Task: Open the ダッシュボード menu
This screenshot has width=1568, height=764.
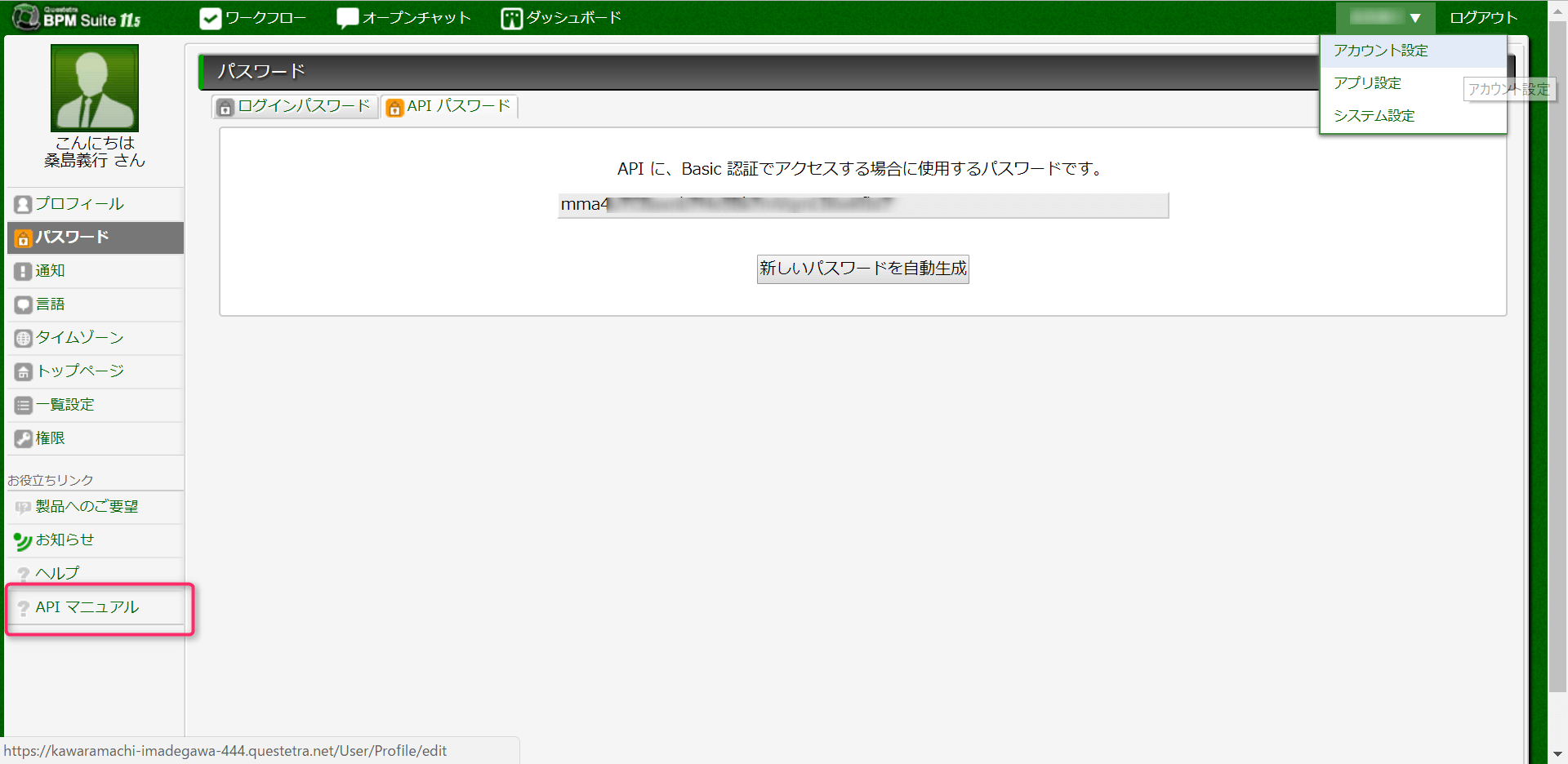Action: coord(562,18)
